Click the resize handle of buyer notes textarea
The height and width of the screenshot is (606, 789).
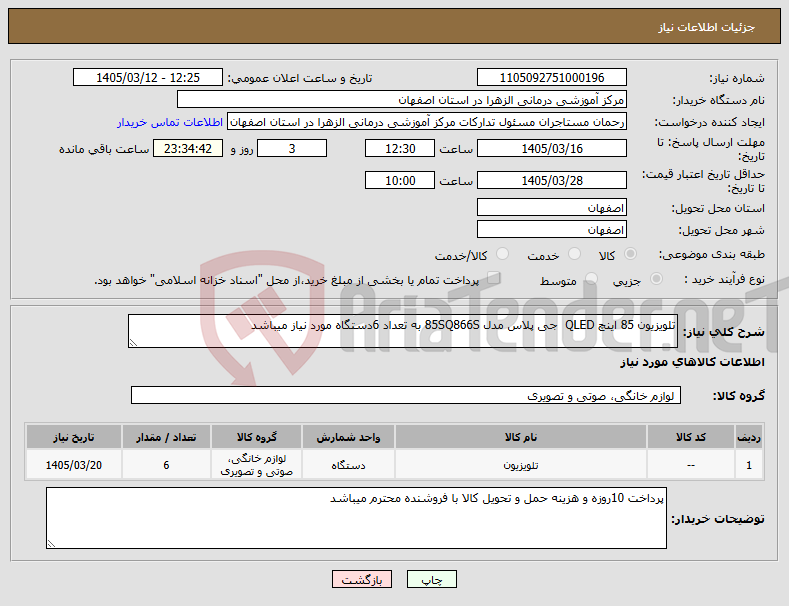click(51, 544)
